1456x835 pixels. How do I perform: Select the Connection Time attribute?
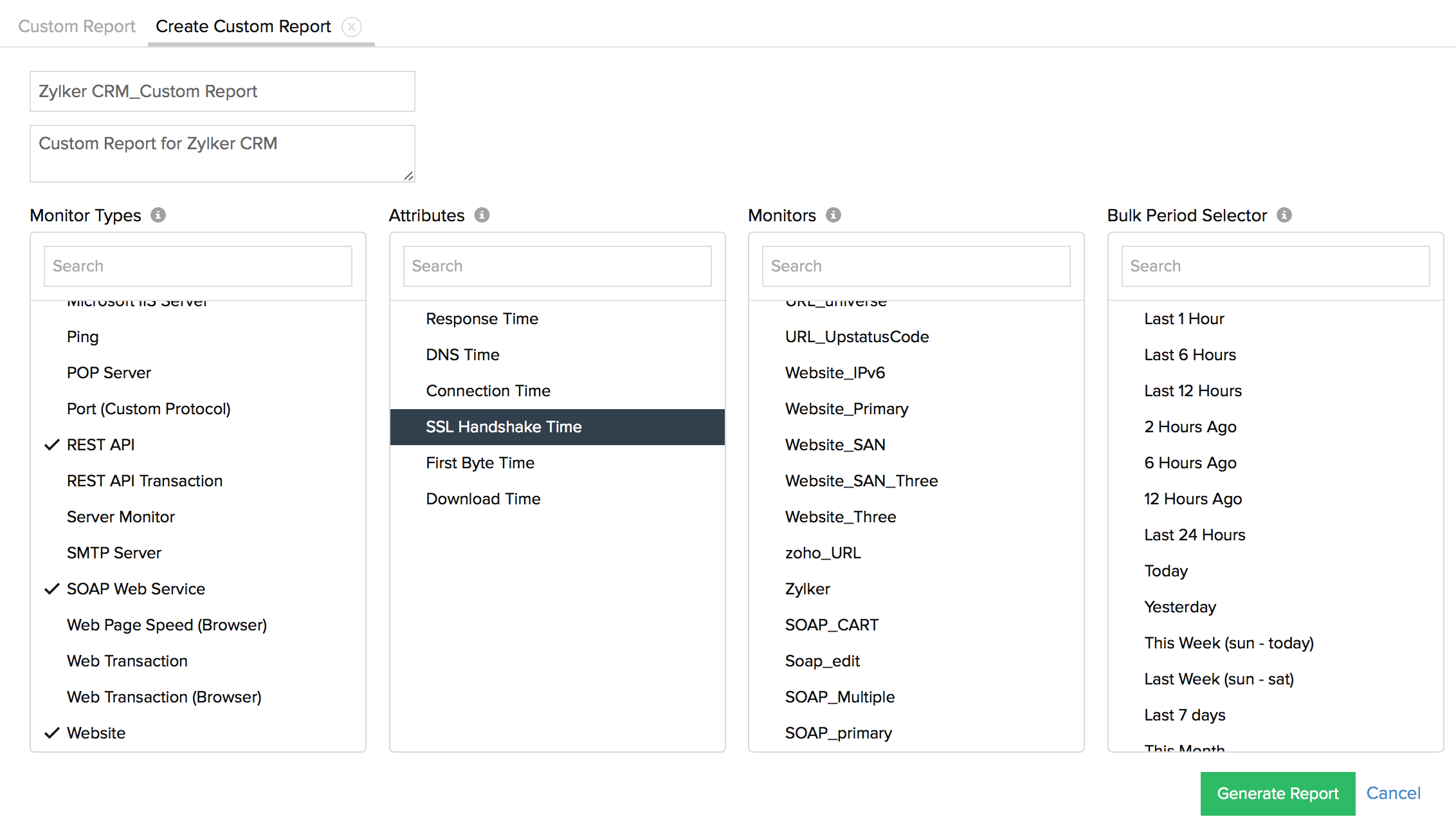[487, 390]
